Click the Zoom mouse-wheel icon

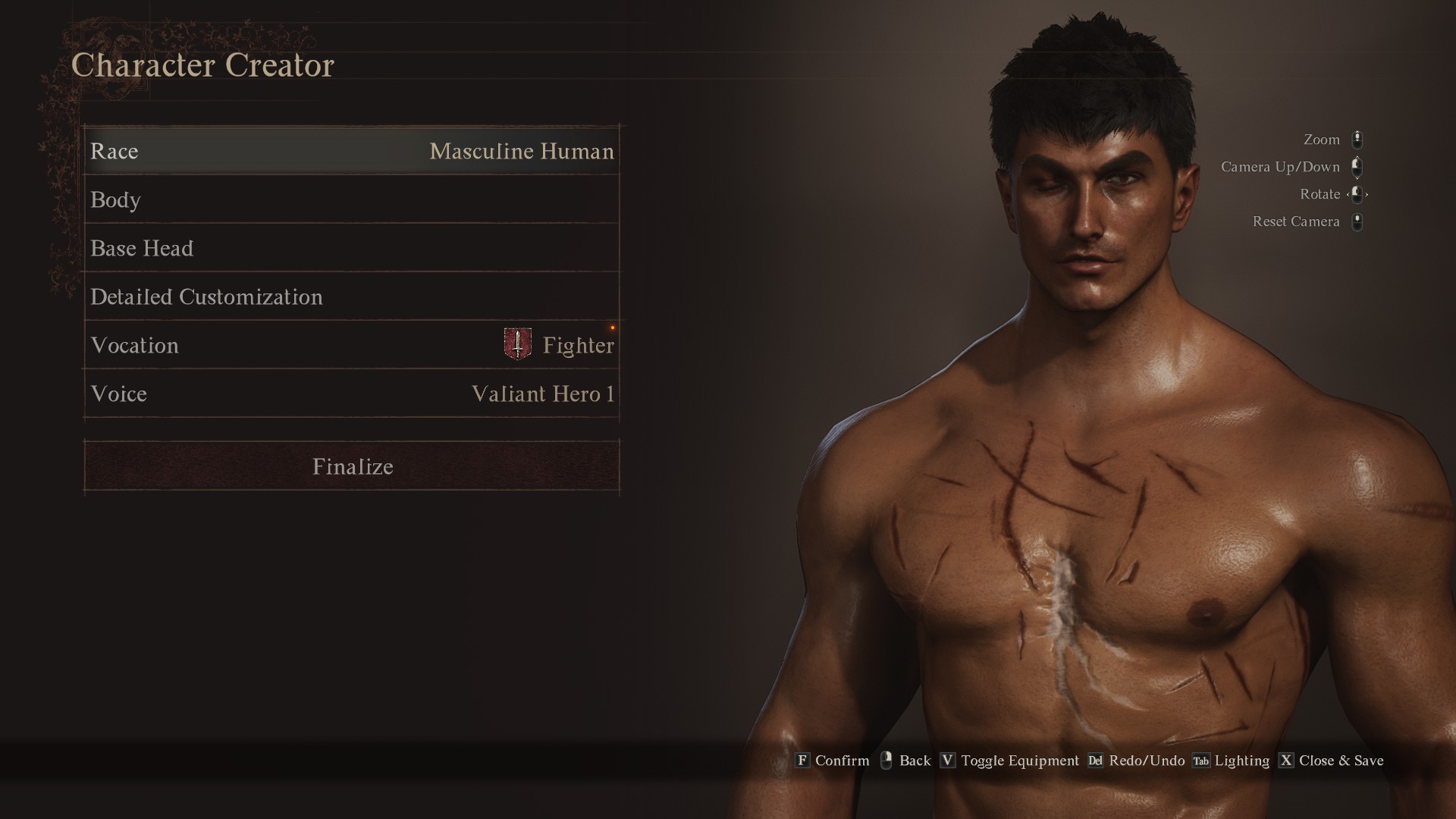1357,140
